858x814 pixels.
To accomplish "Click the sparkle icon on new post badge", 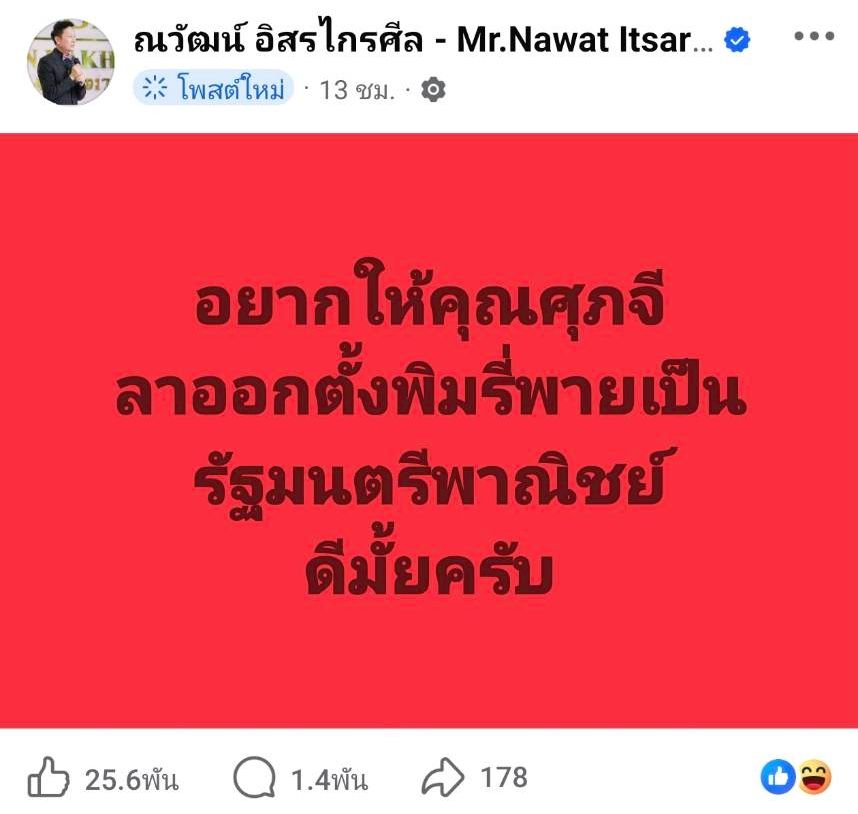I will (x=154, y=88).
